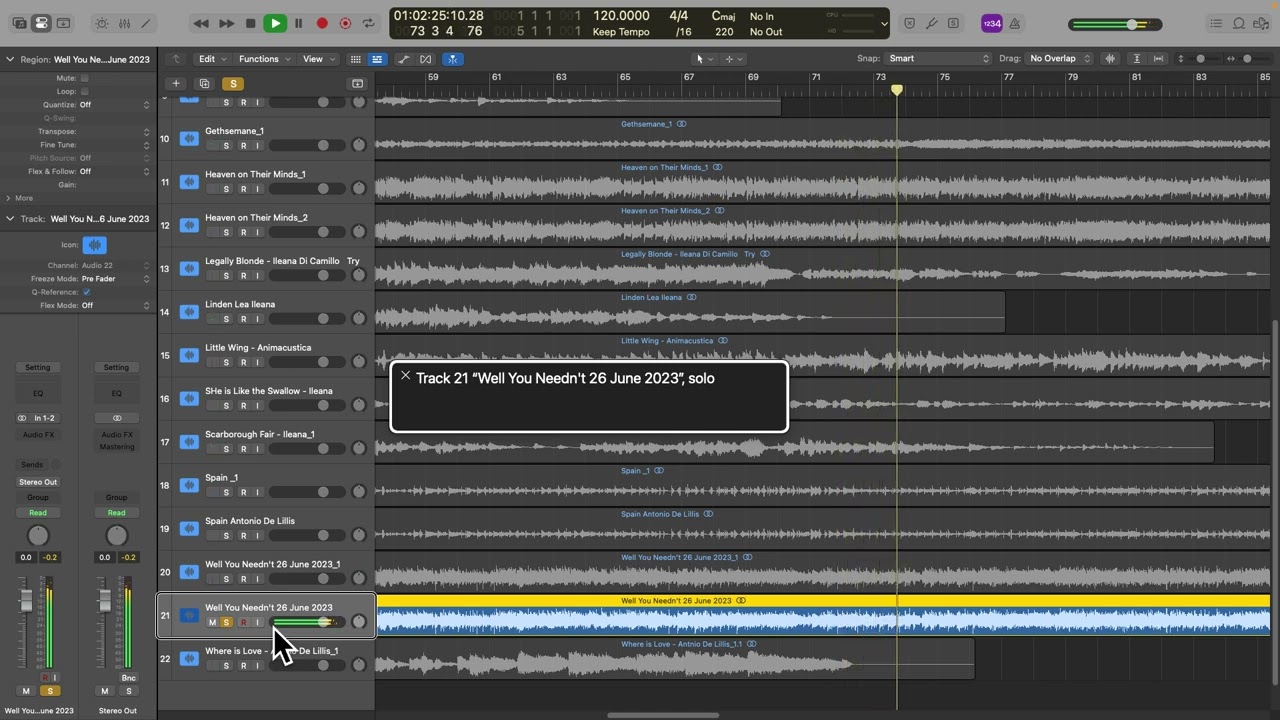Pause playback in the transport bar
The image size is (1280, 720).
coord(298,23)
